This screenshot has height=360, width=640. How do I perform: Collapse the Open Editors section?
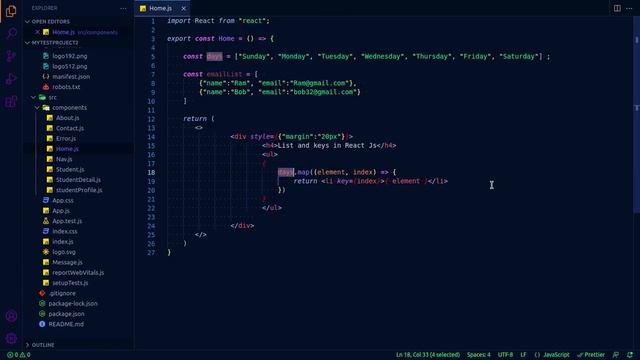tap(51, 22)
